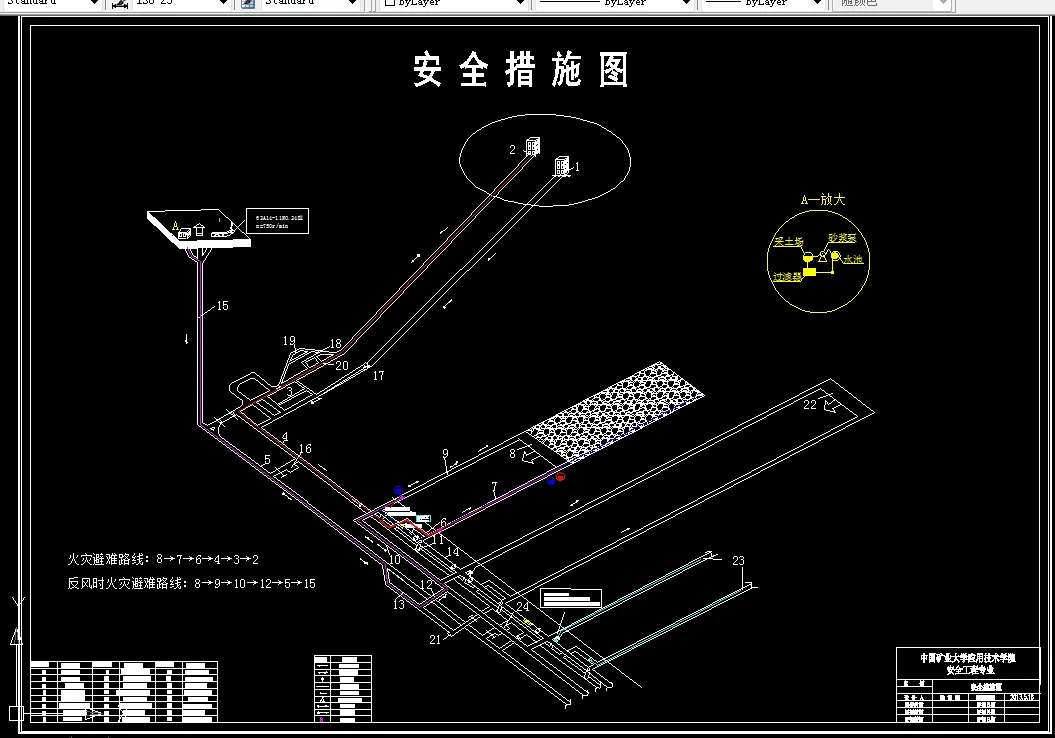
Task: Click the dimension style icon on the toolbar
Action: [120, 3]
